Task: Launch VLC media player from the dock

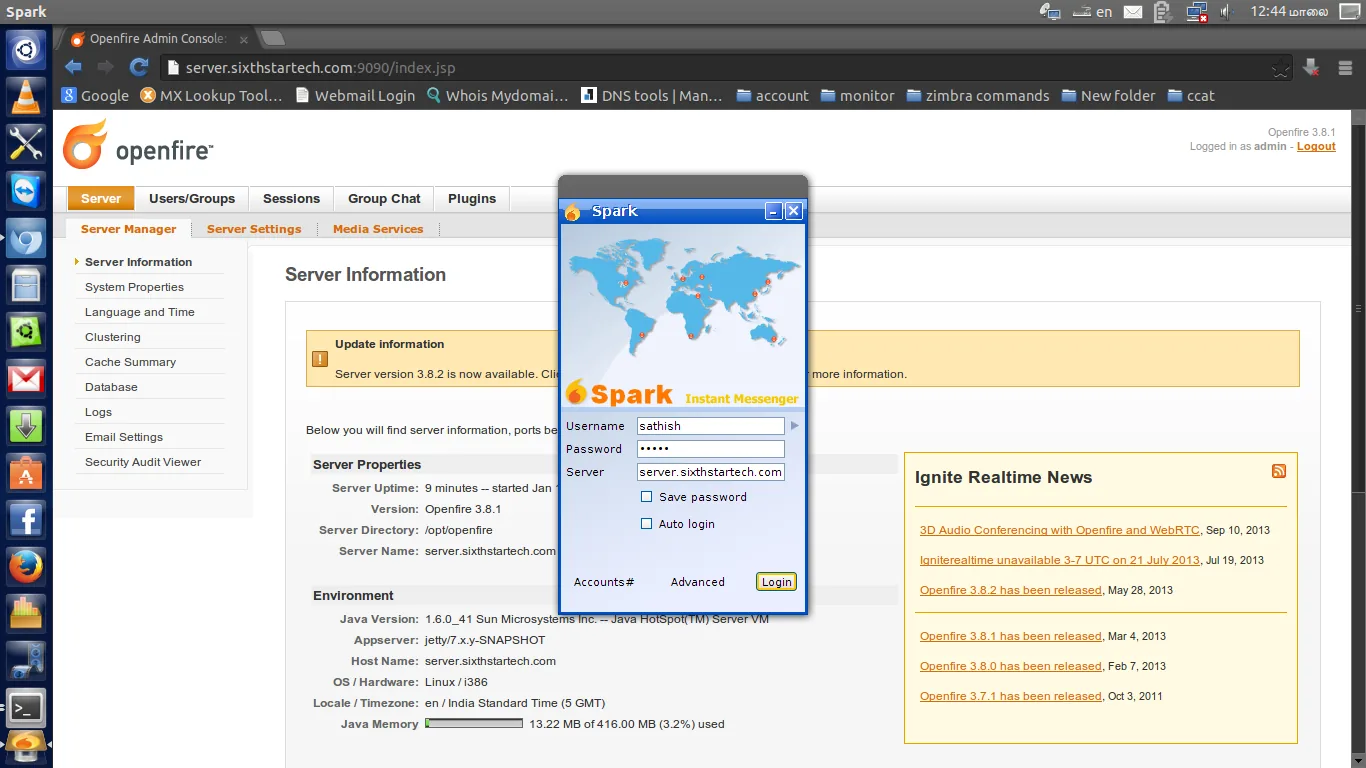Action: (x=26, y=95)
